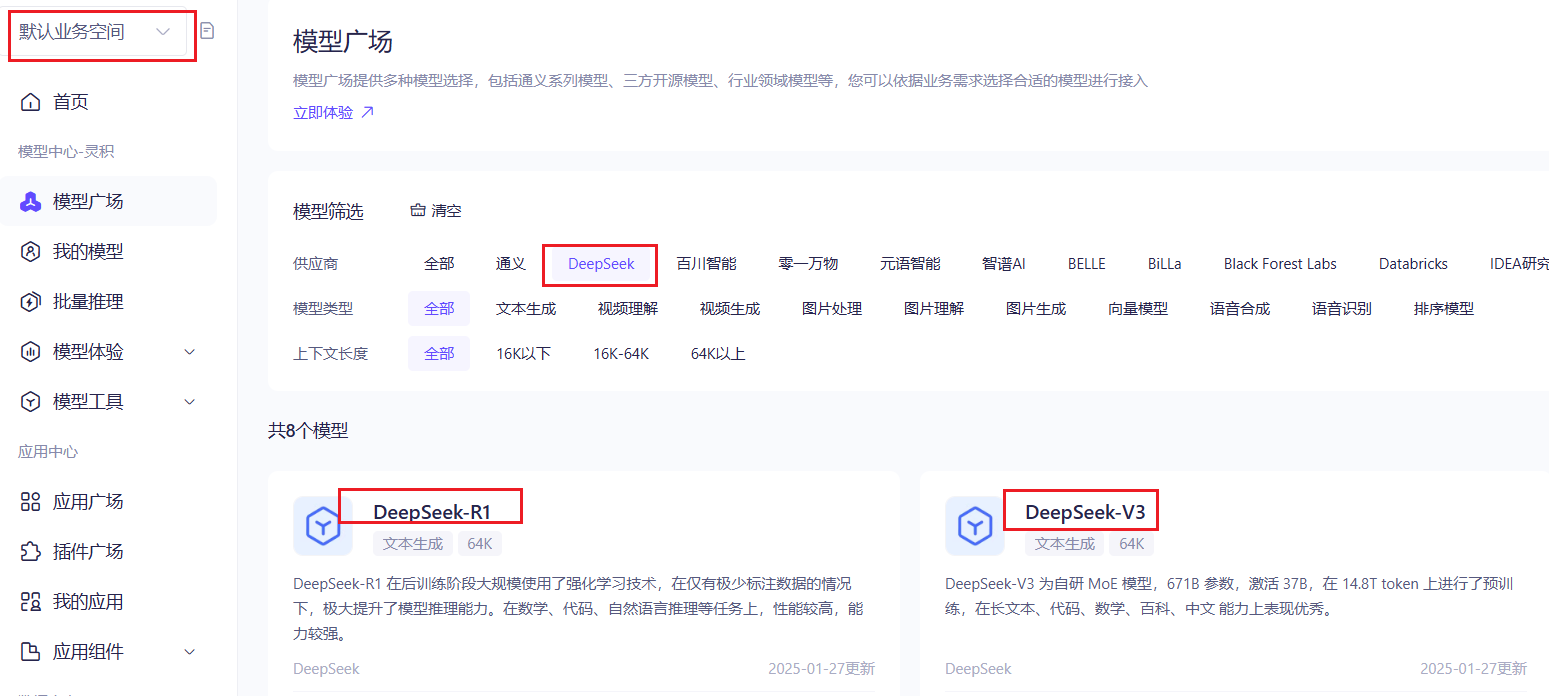Screen dimensions: 1549x696
Task: Expand 应用组件 in the sidebar
Action: (110, 652)
